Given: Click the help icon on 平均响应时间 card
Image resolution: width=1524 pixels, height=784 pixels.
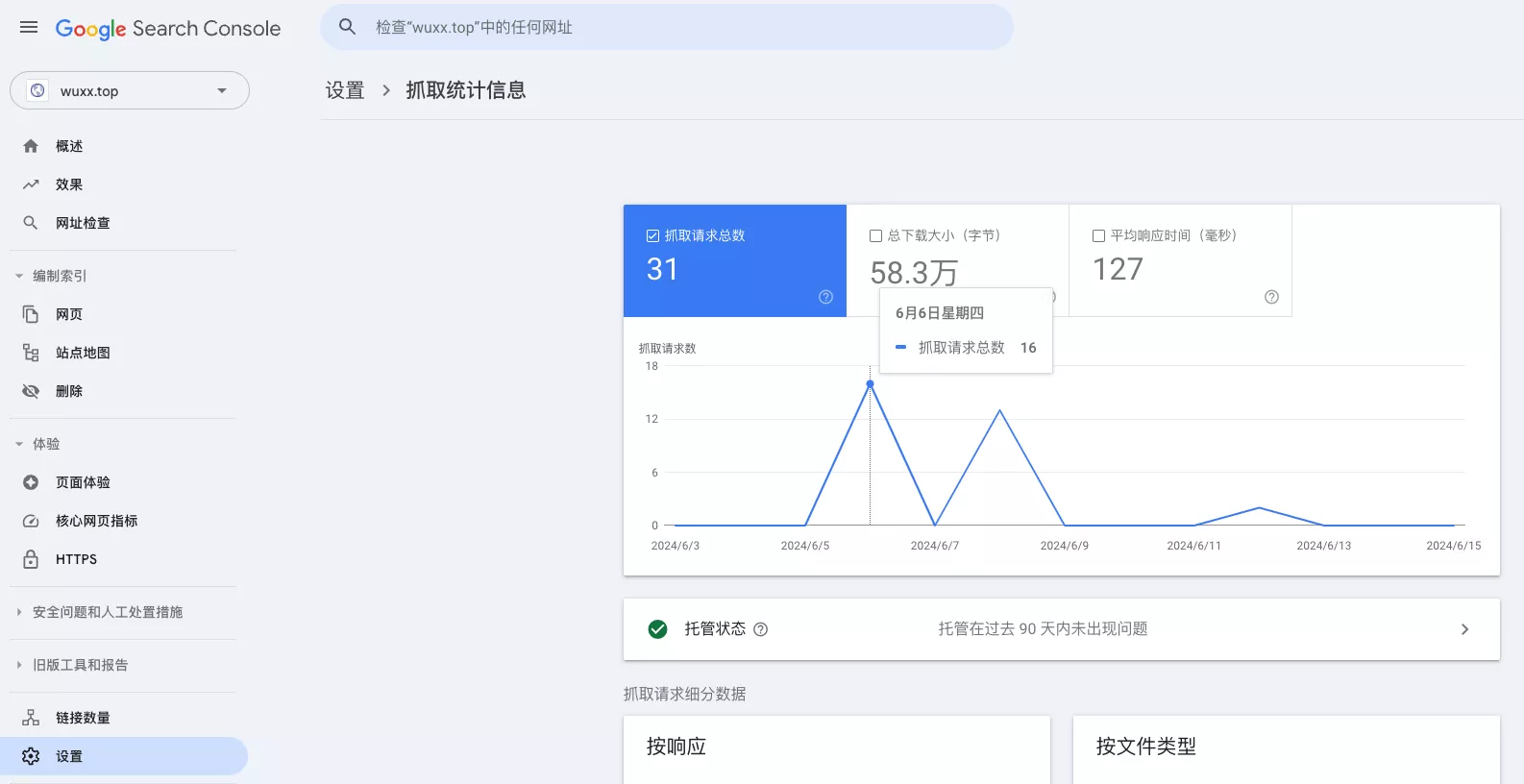Looking at the screenshot, I should (1271, 297).
